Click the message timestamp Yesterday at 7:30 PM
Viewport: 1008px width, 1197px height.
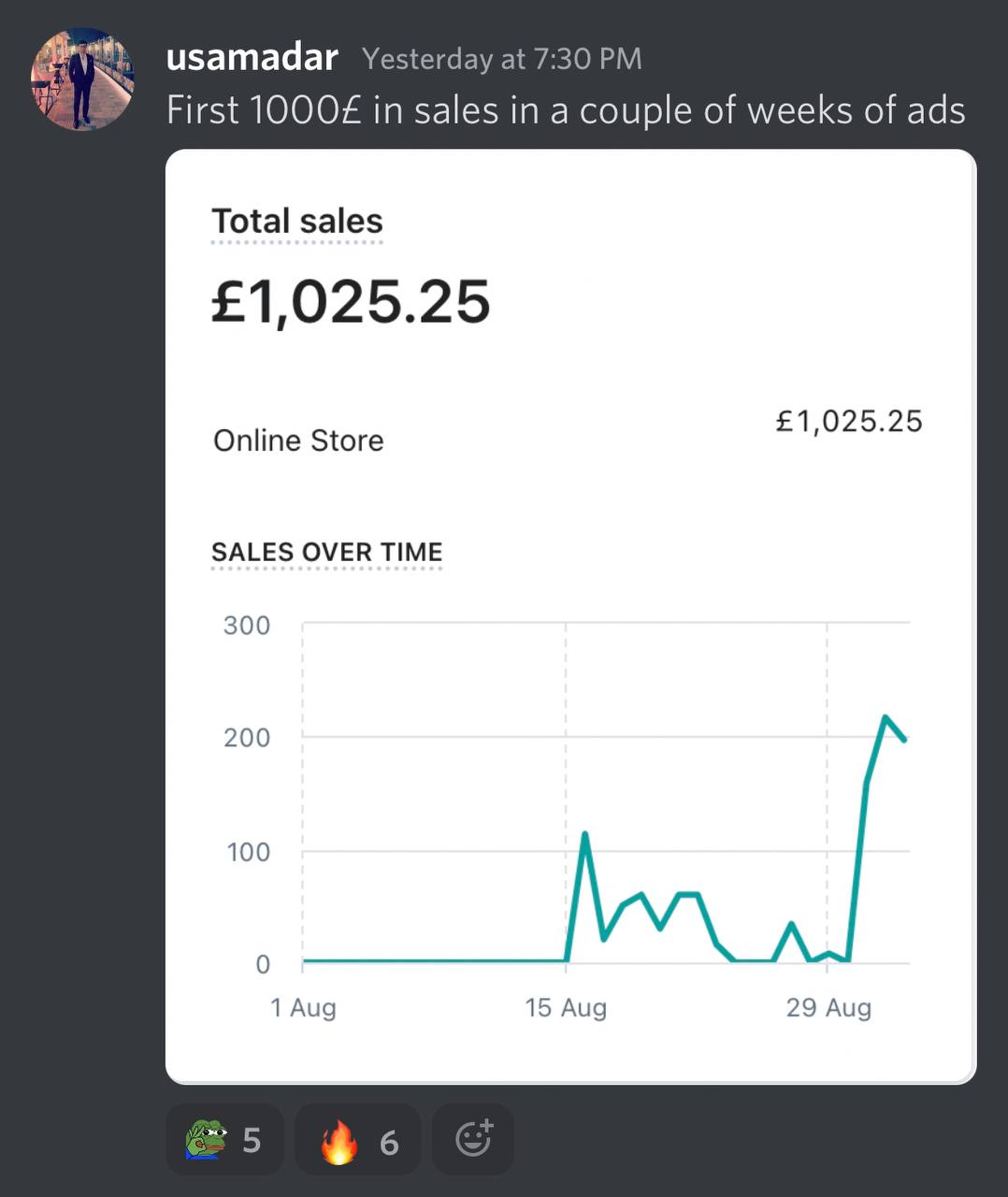[x=502, y=59]
